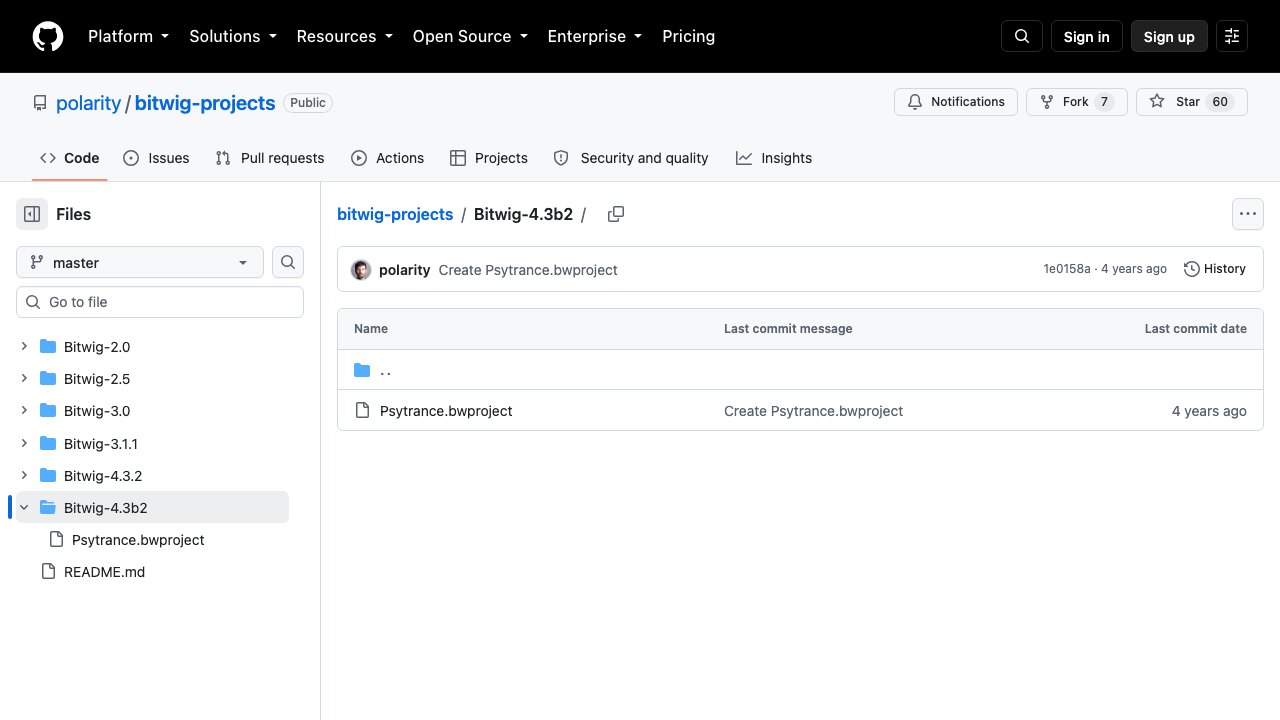Open the search magnifier in header

(x=1022, y=36)
